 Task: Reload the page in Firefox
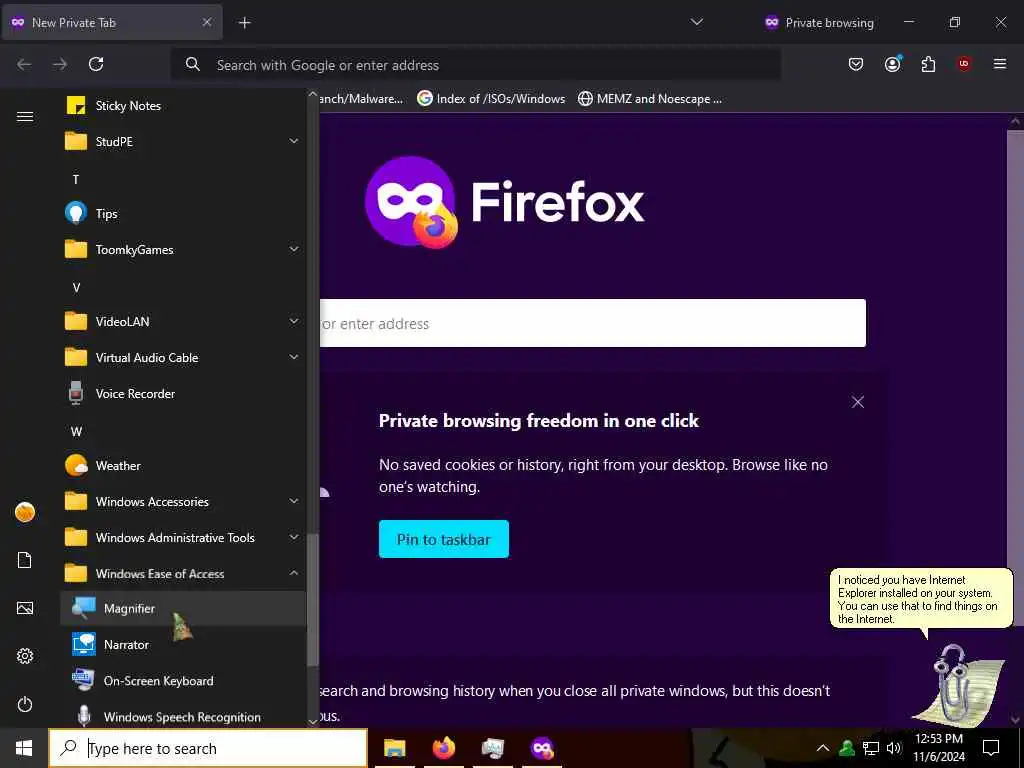96,64
